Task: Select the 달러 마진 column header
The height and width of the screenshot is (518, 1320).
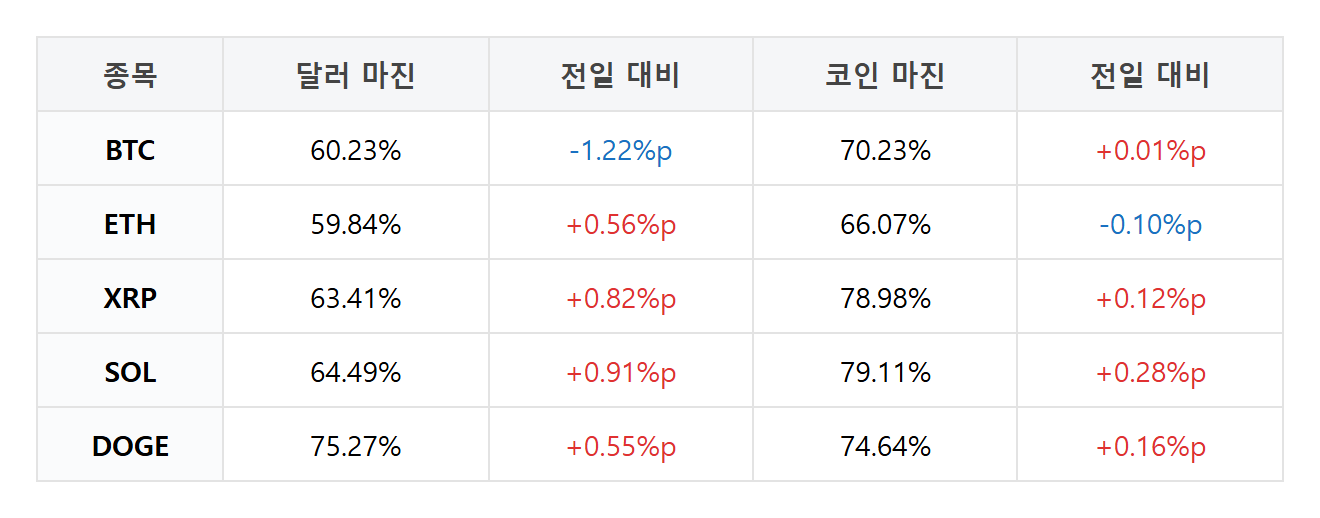Action: 355,75
